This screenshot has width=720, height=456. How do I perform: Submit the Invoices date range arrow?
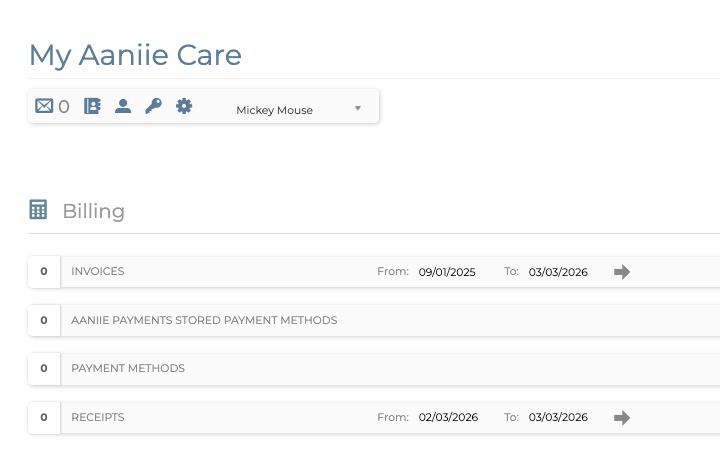(622, 272)
